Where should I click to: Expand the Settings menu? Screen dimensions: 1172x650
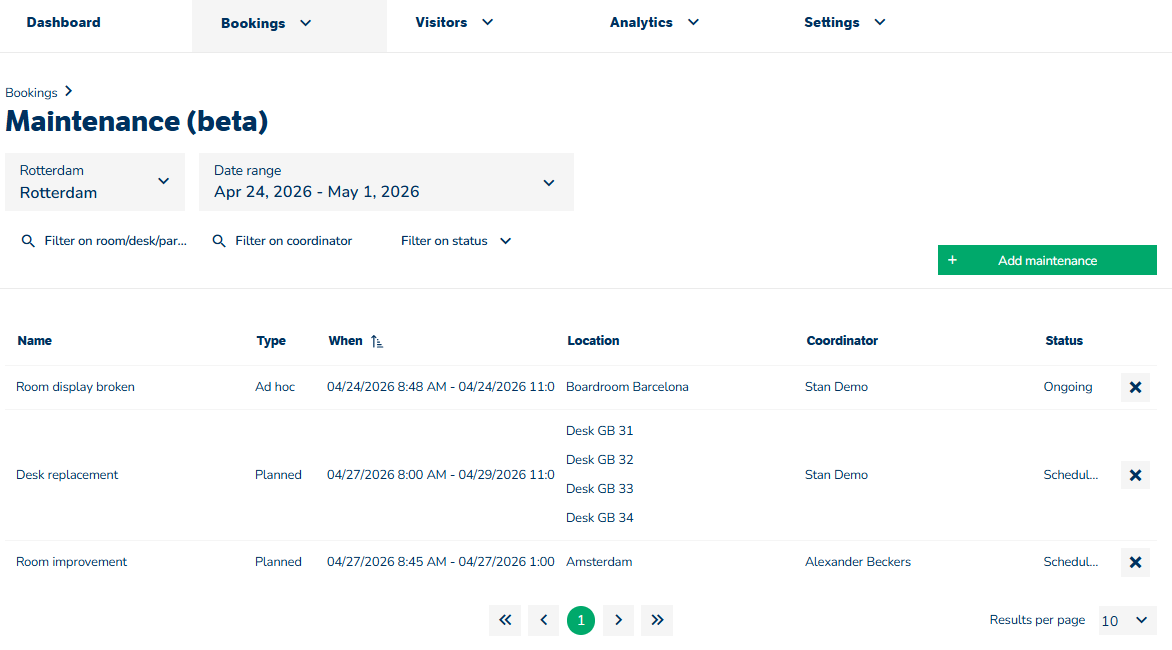point(844,22)
